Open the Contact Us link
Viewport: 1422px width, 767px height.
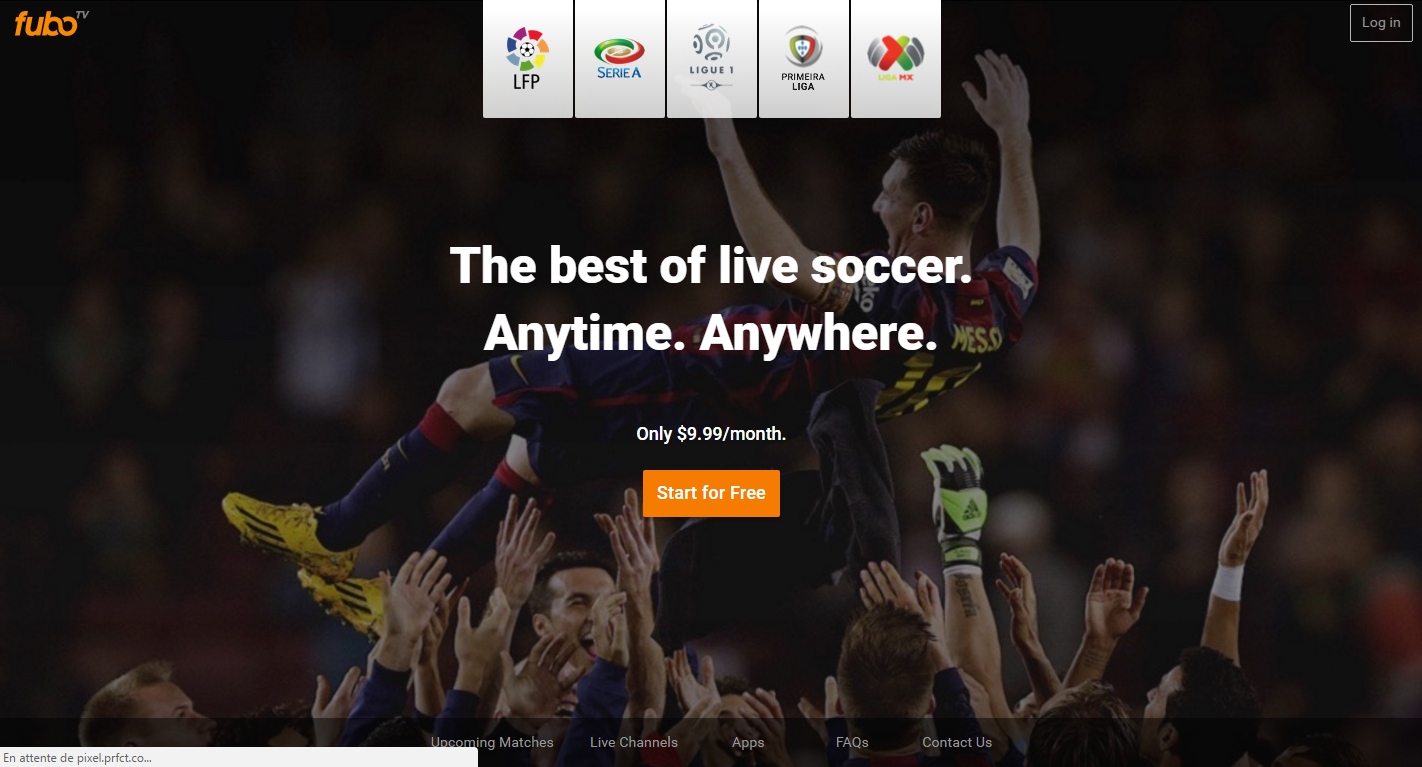[x=957, y=742]
